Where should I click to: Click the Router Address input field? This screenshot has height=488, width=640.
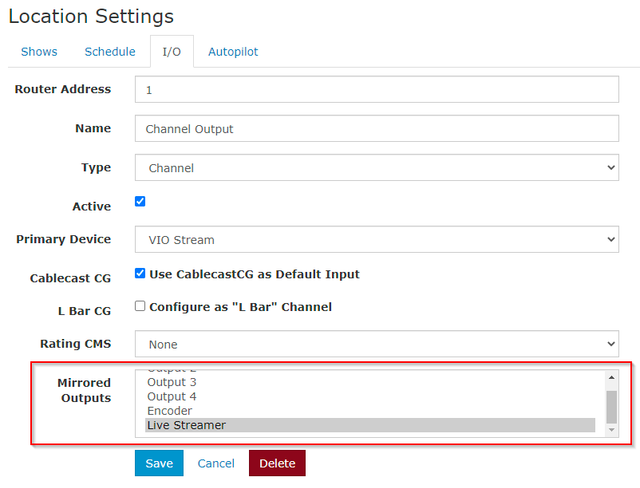377,89
